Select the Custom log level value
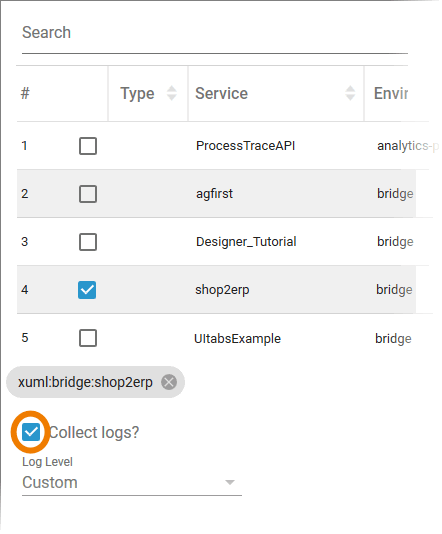442x534 pixels. (x=50, y=483)
